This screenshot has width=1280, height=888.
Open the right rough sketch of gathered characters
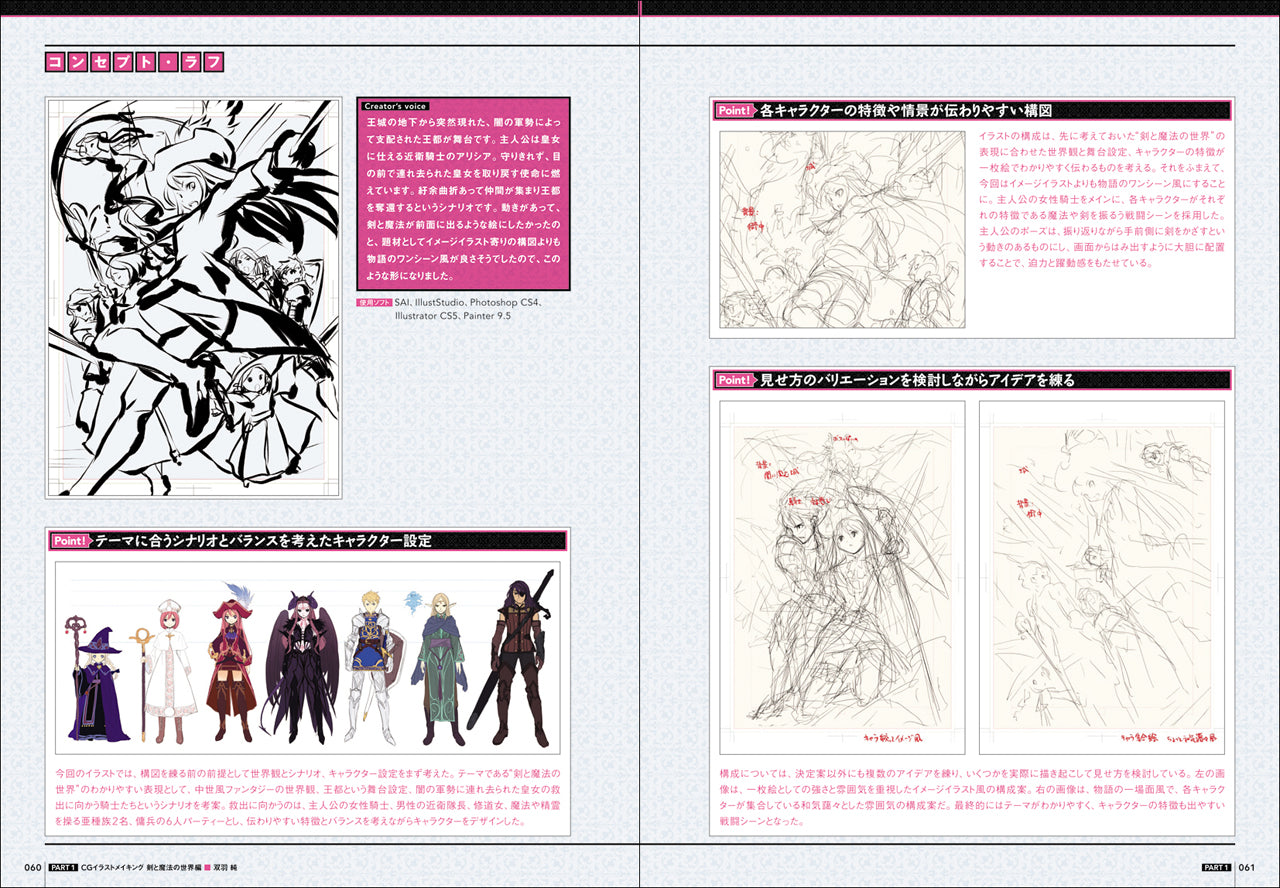(x=1102, y=577)
